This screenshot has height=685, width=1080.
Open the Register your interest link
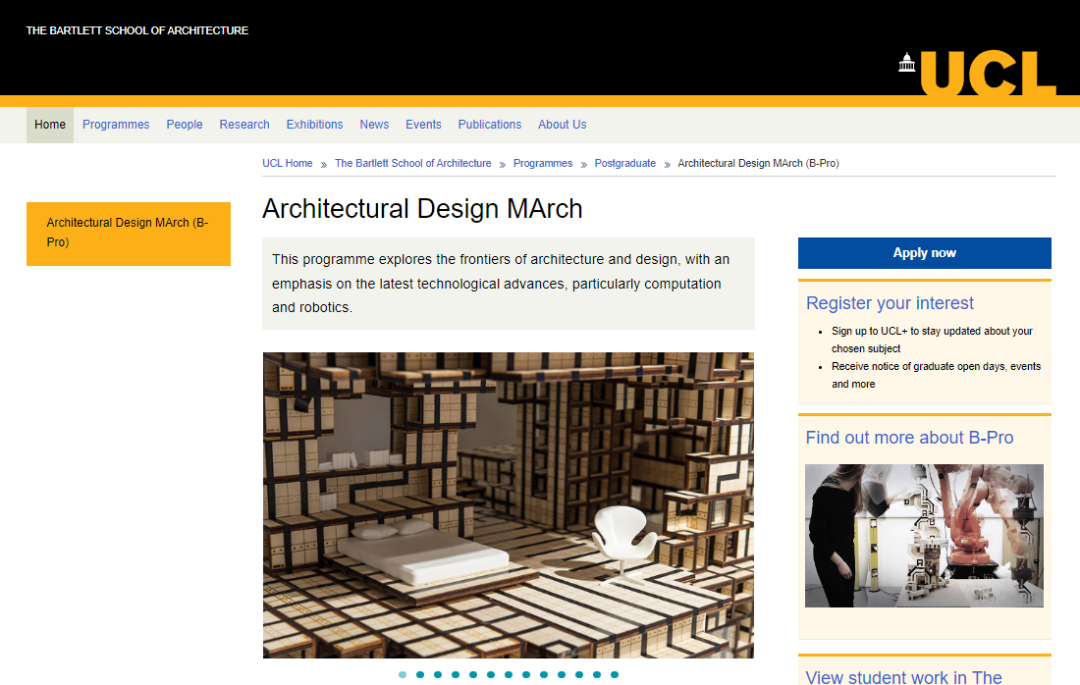[889, 303]
